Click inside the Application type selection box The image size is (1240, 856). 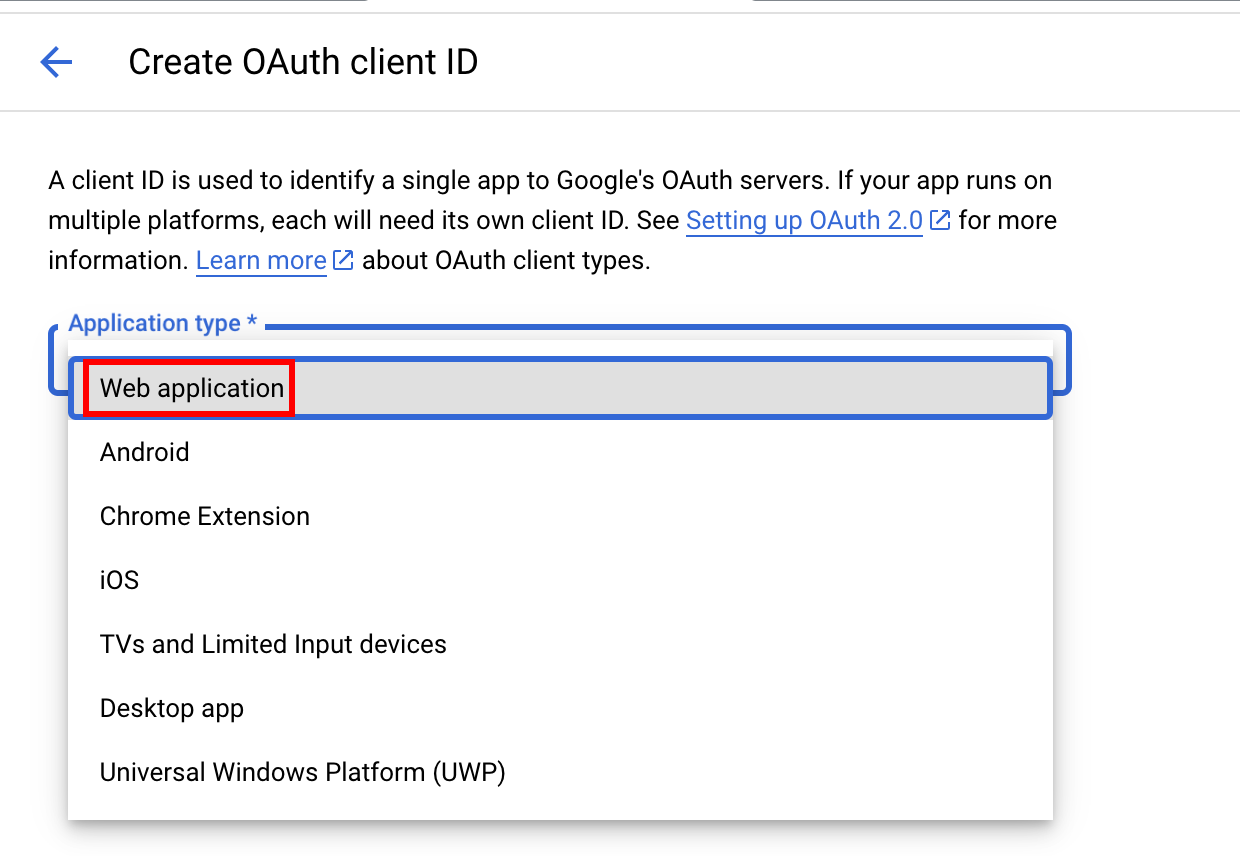[600, 388]
